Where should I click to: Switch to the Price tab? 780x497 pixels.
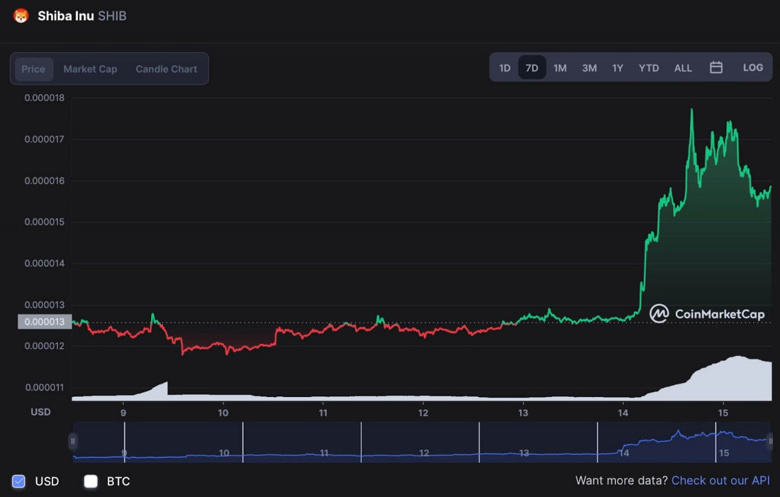(34, 69)
